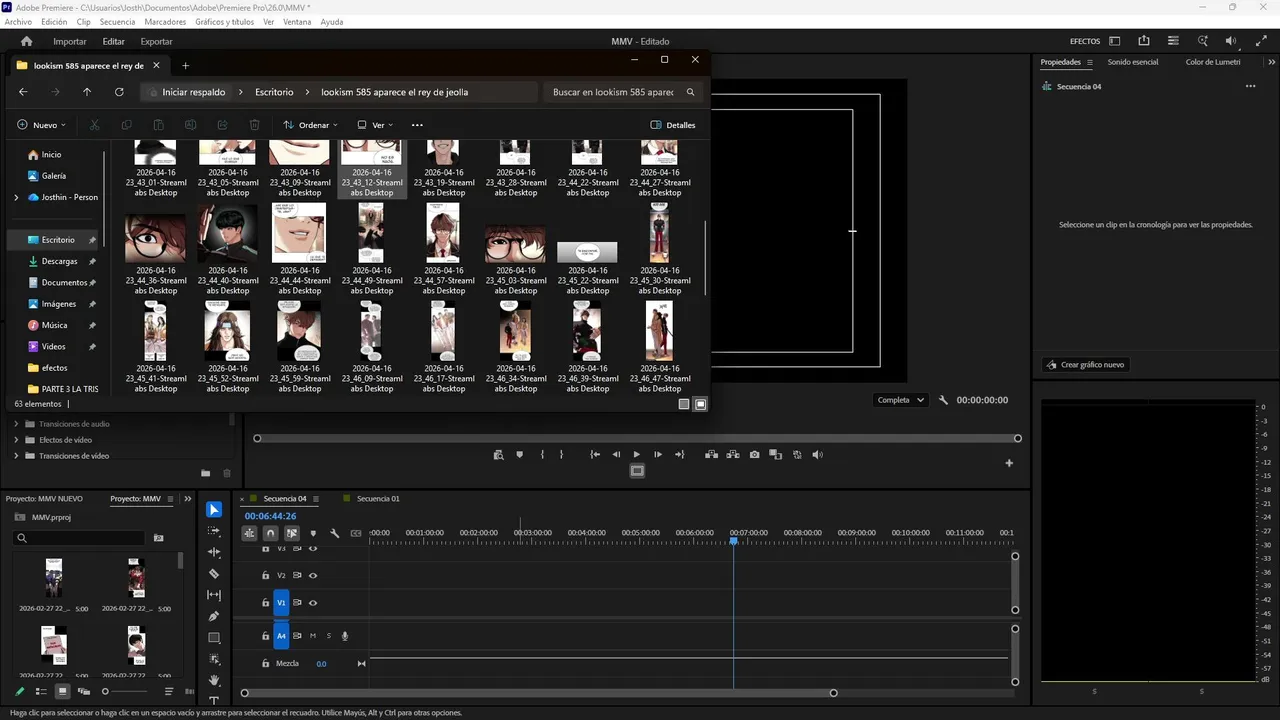Image resolution: width=1280 pixels, height=720 pixels.
Task: Mute the A4 audio track
Action: pos(313,636)
